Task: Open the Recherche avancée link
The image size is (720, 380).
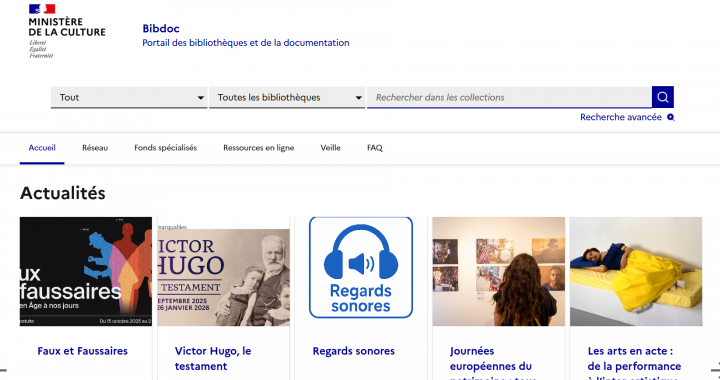Action: [620, 117]
